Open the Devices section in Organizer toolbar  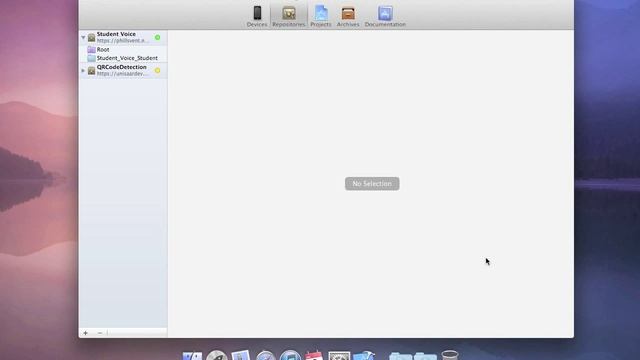[x=257, y=16]
